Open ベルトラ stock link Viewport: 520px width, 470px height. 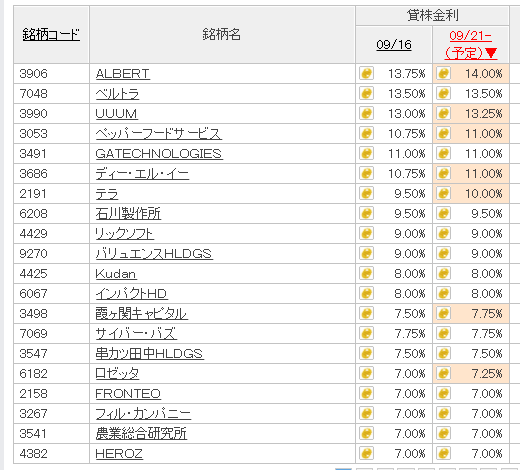[x=117, y=94]
